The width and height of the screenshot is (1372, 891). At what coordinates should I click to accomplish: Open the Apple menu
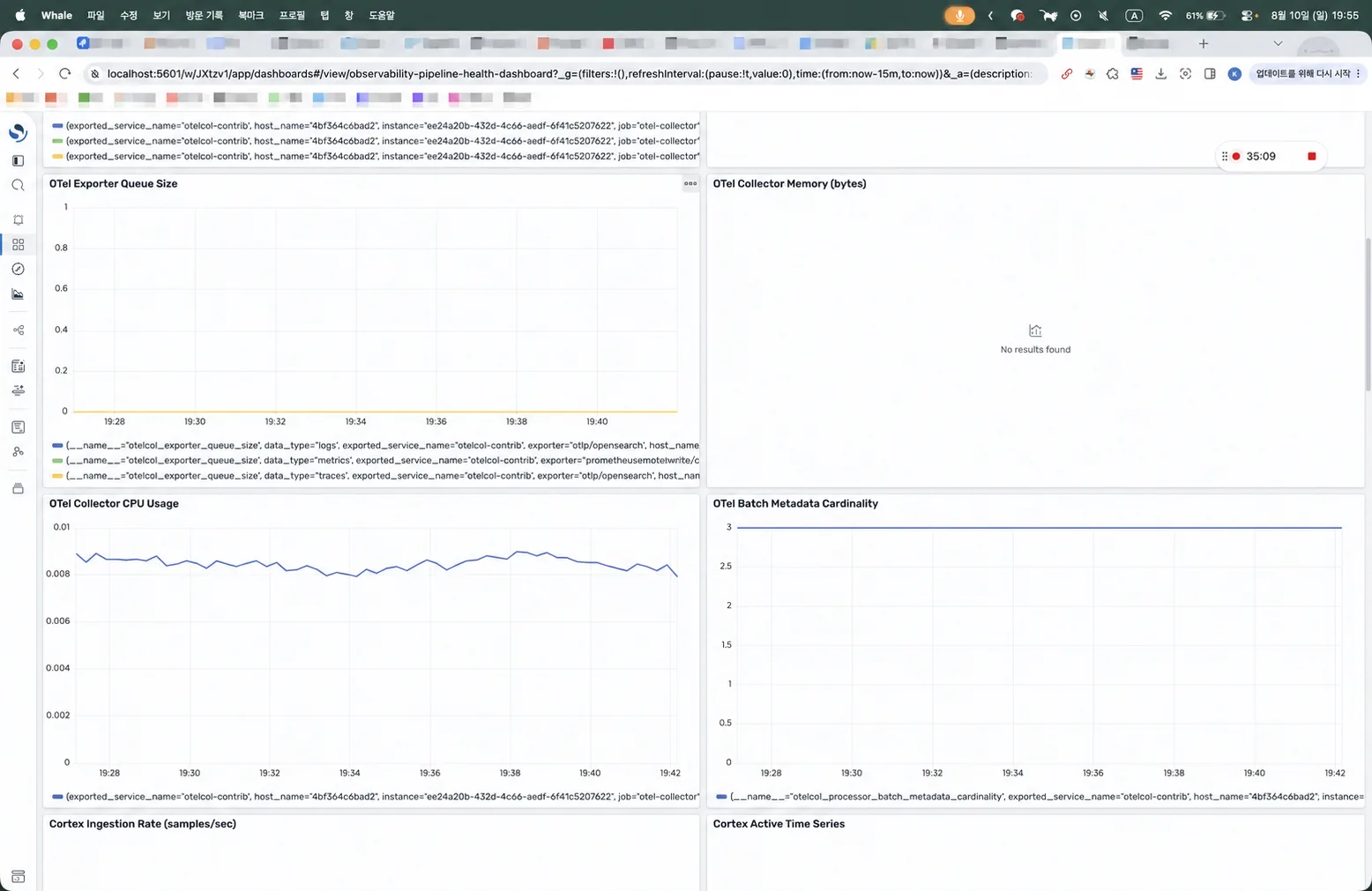(x=20, y=15)
